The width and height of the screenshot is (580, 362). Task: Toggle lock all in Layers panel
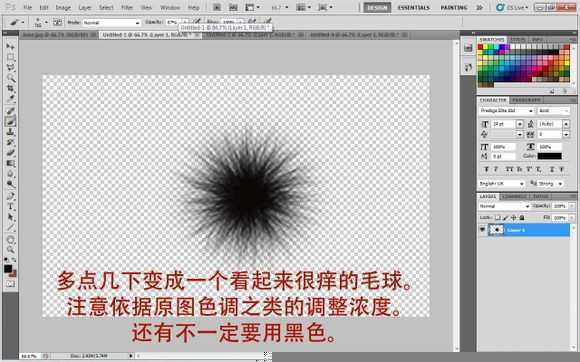coord(522,218)
